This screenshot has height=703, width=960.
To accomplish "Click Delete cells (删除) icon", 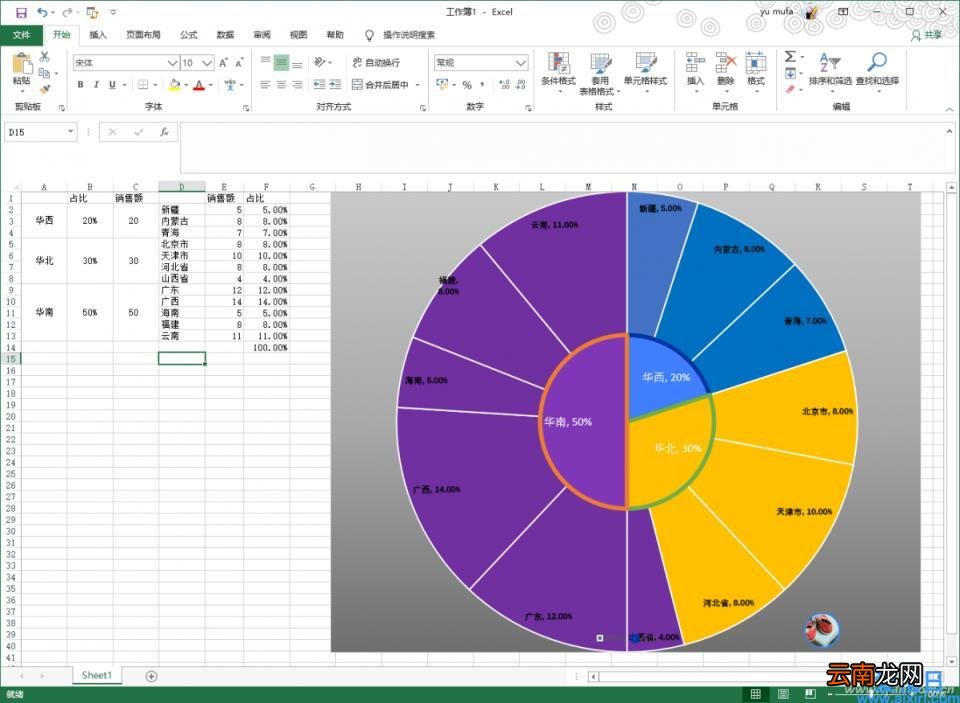I will [x=725, y=72].
